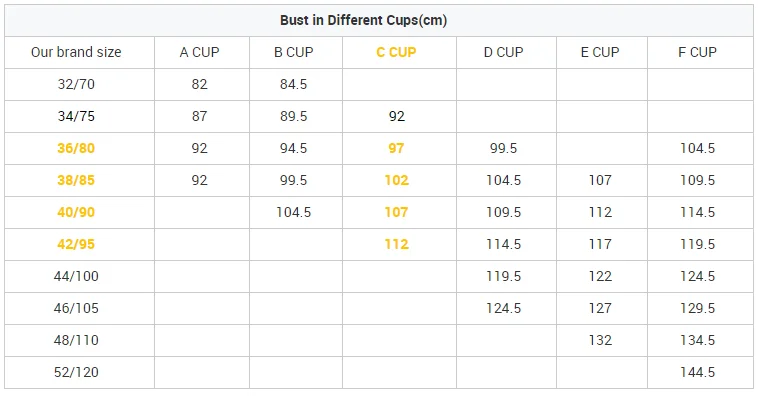Click the 84.5 value in B CUP column

294,84
